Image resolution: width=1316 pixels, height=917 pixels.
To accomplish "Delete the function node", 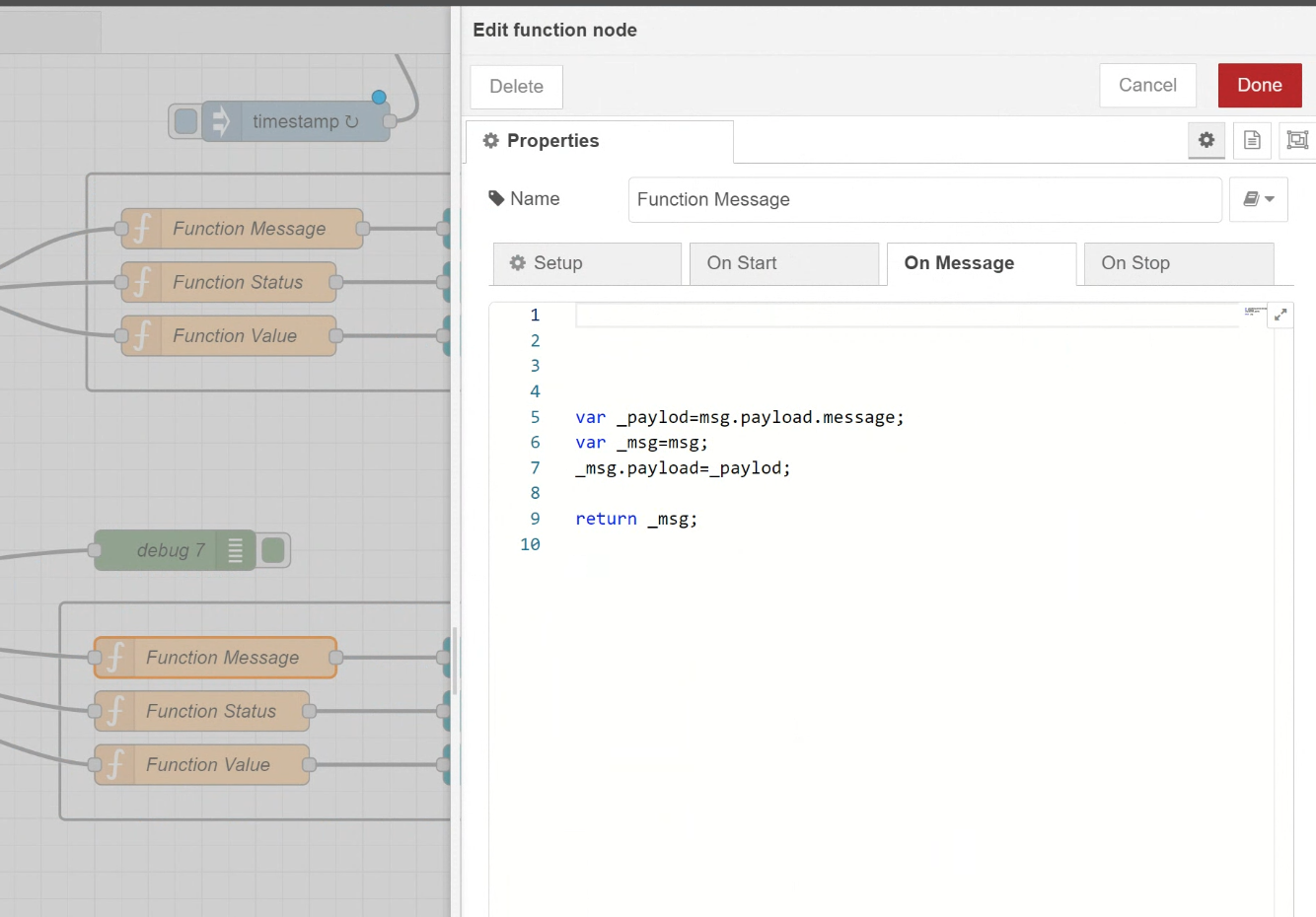I will 516,87.
